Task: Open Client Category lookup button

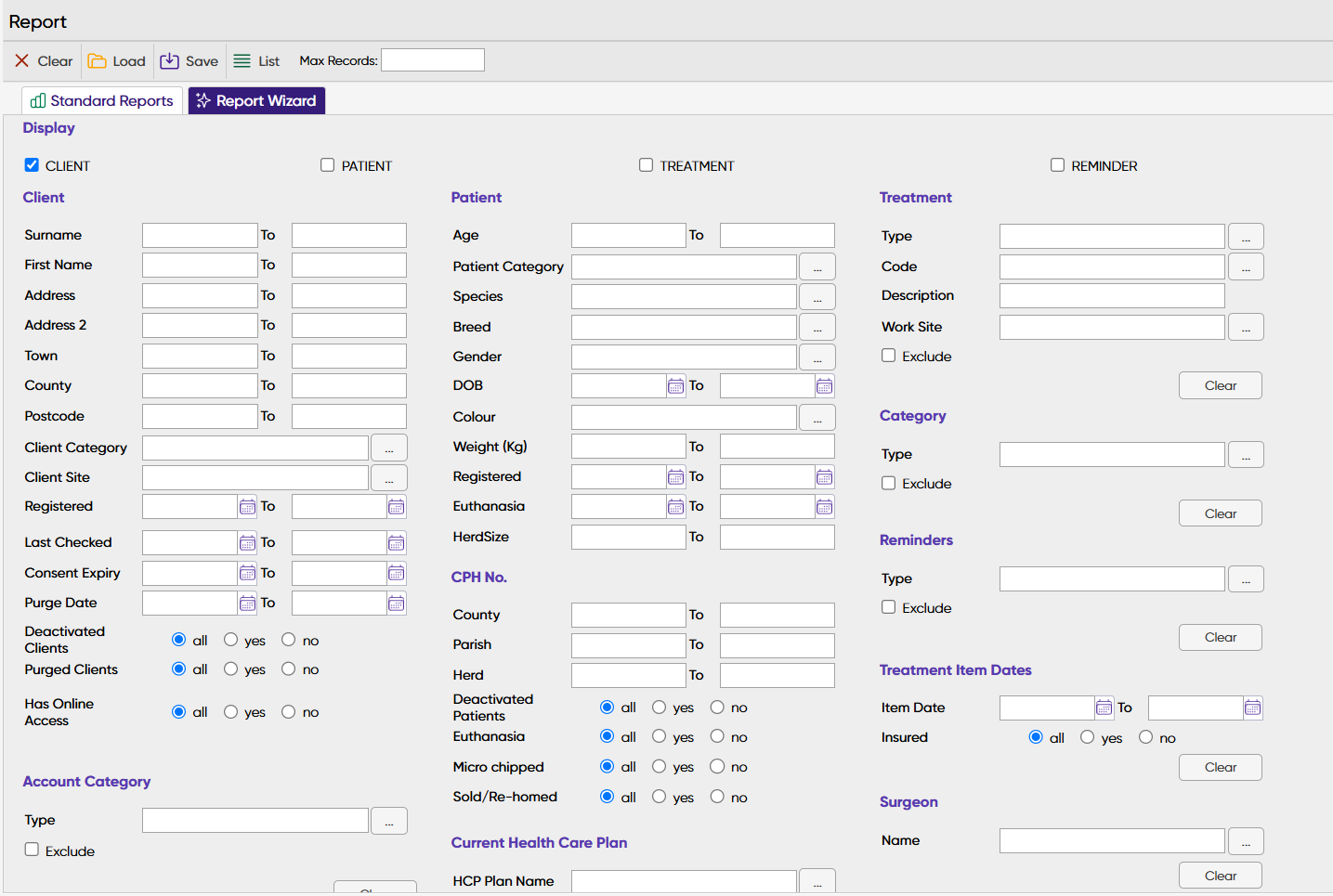Action: (389, 448)
